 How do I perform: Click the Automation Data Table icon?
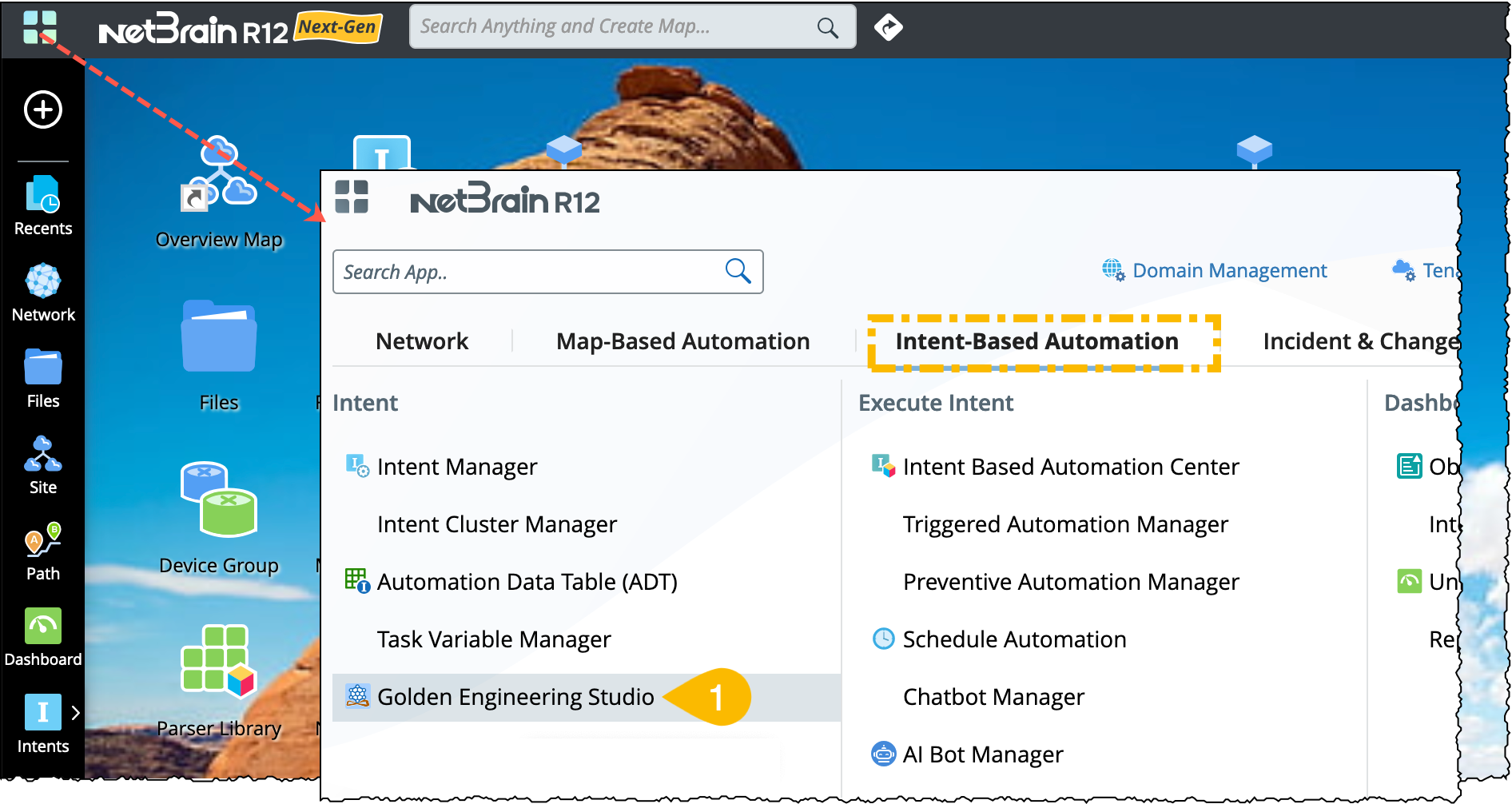(357, 580)
